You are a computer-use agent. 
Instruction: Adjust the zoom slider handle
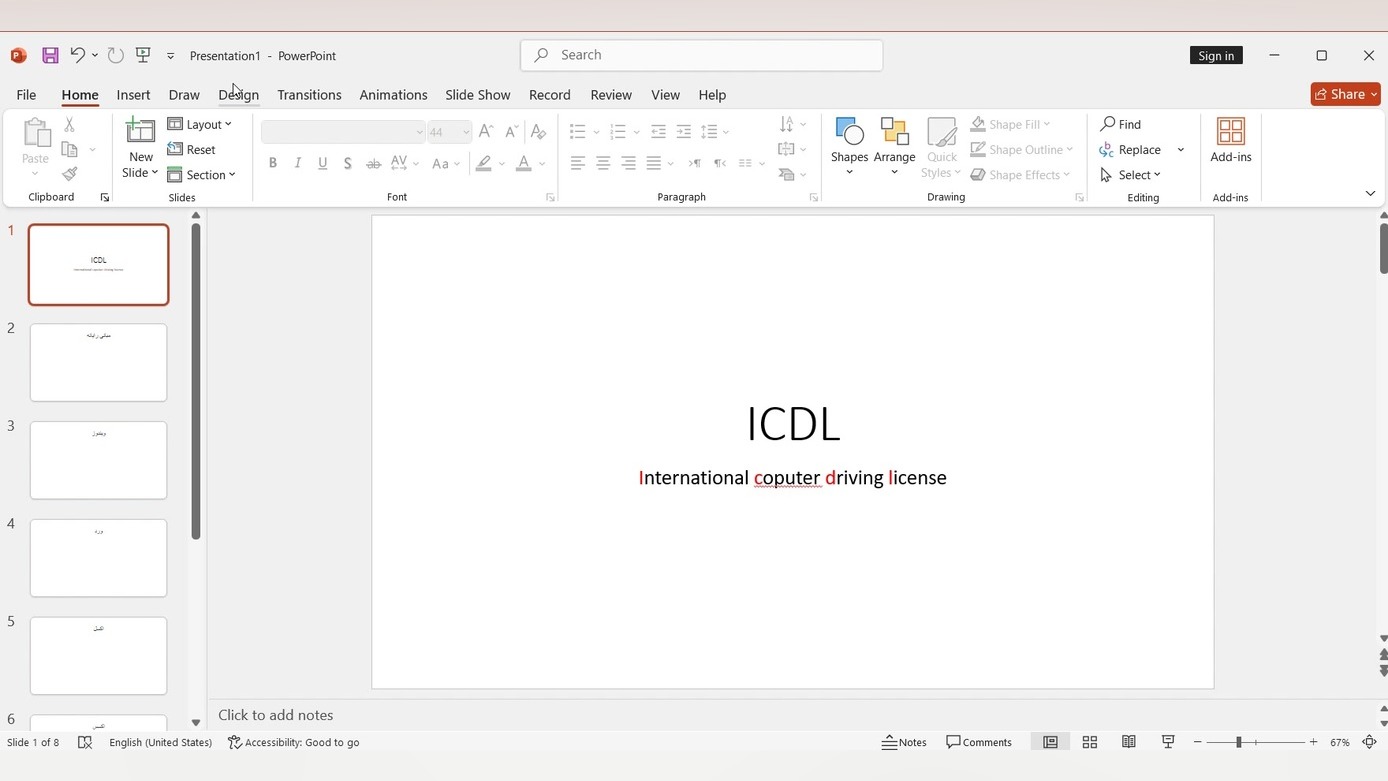coord(1239,742)
